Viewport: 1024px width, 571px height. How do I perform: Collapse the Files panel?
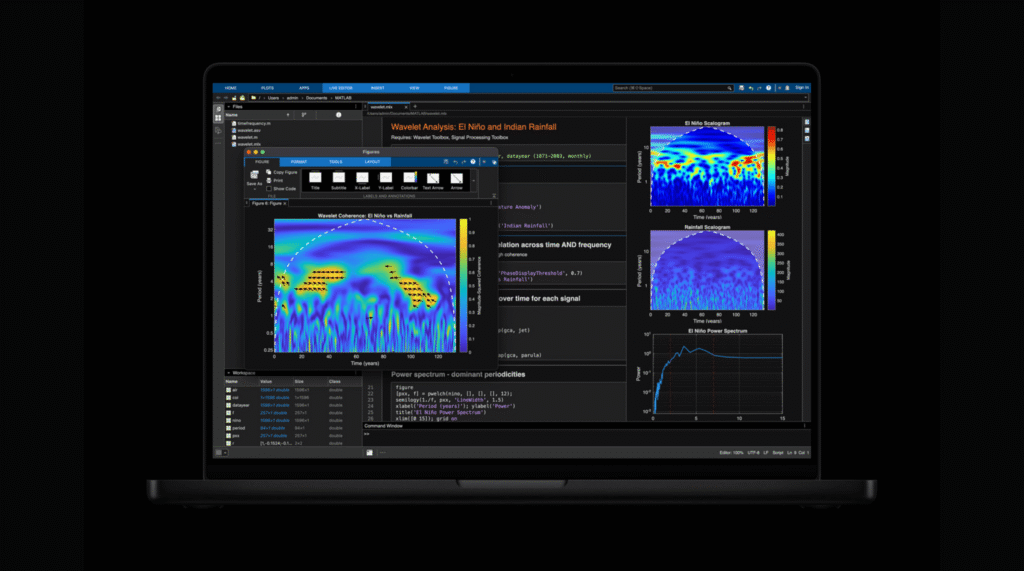pos(228,106)
